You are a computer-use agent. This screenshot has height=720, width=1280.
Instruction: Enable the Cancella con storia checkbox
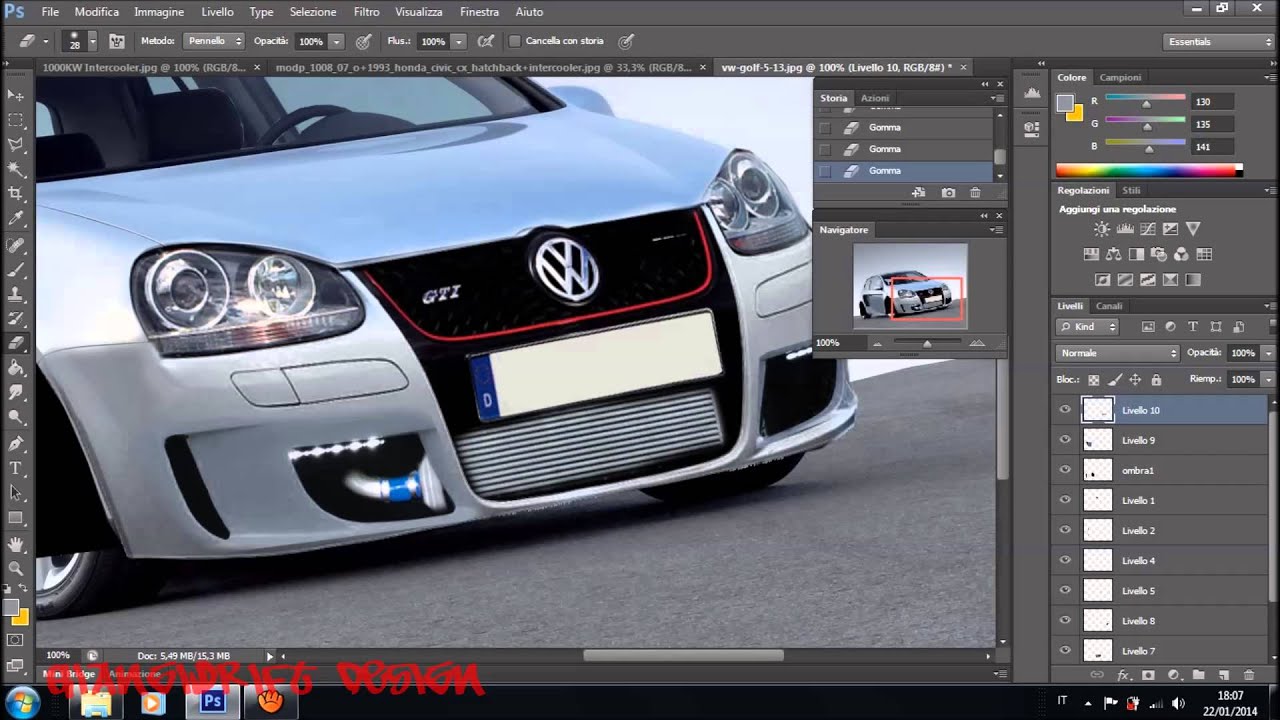515,41
